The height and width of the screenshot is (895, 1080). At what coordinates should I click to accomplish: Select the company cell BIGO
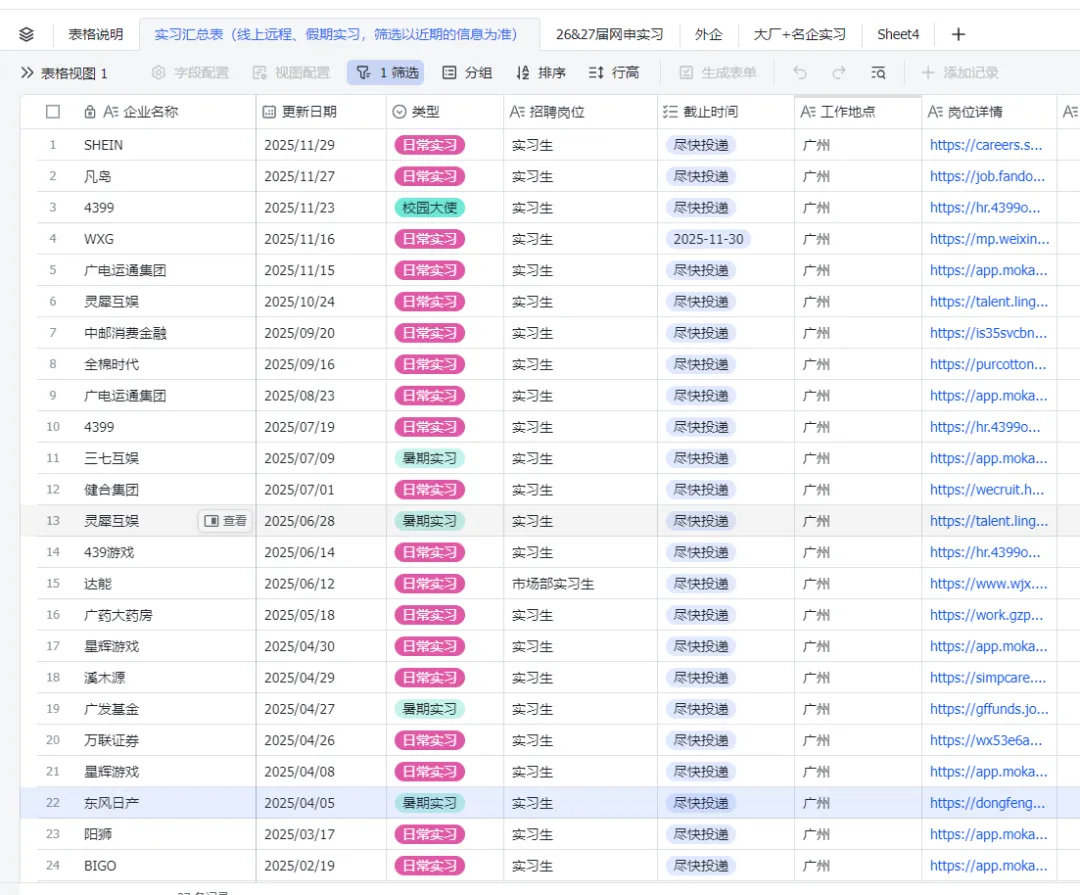coord(146,865)
